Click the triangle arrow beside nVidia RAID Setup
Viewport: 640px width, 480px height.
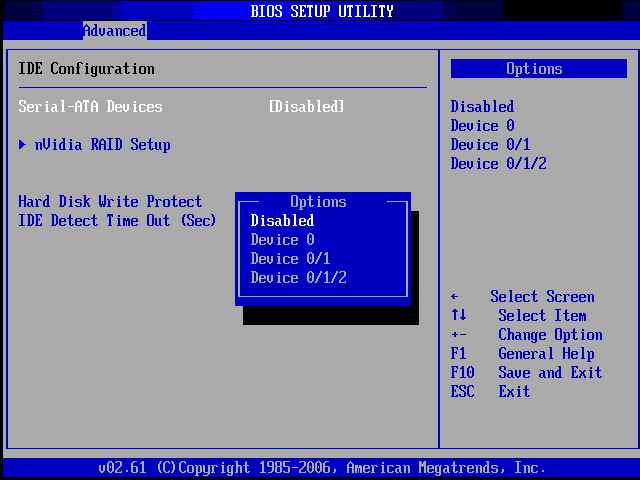point(23,145)
